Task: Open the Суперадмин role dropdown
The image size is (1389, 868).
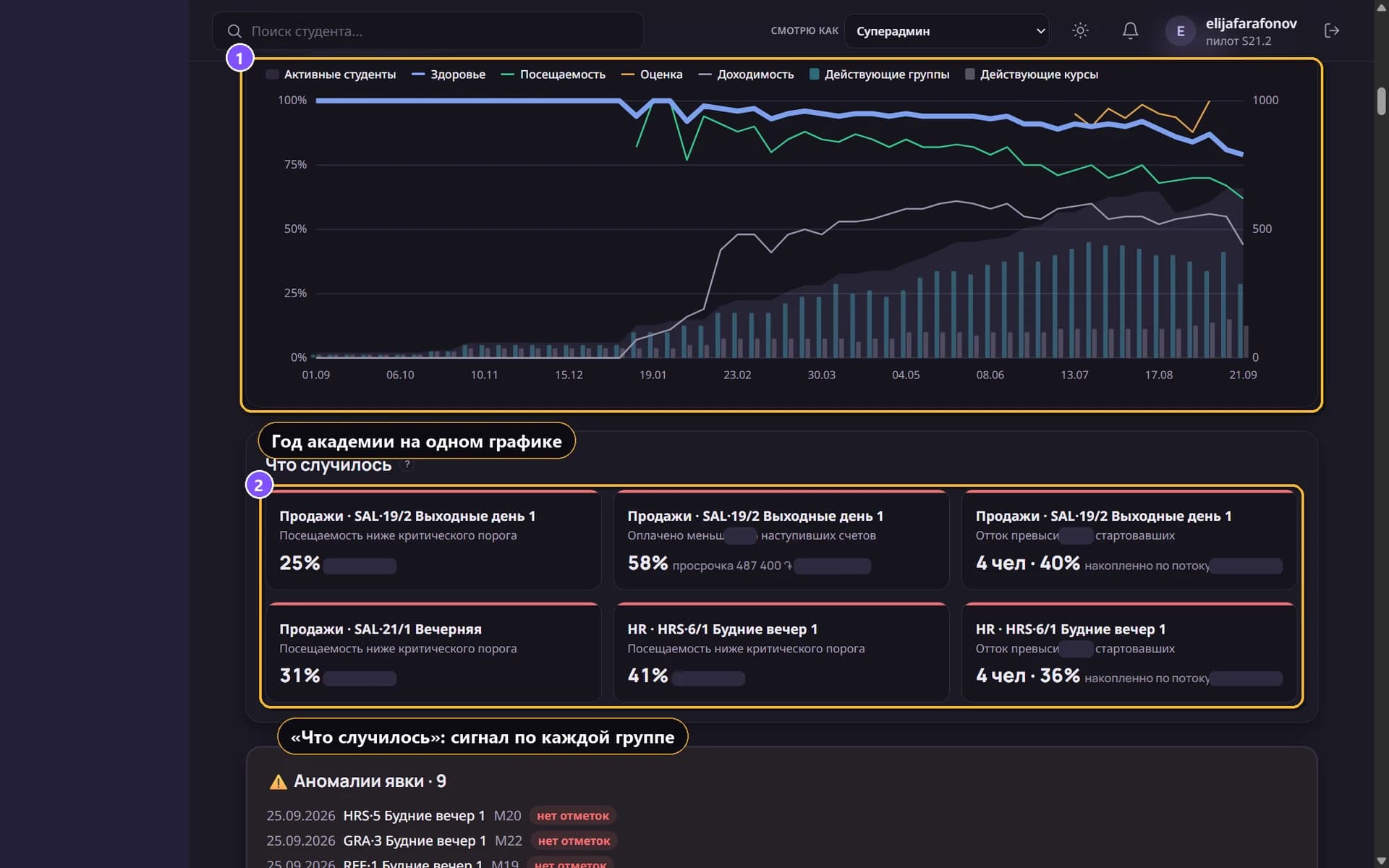Action: point(946,31)
